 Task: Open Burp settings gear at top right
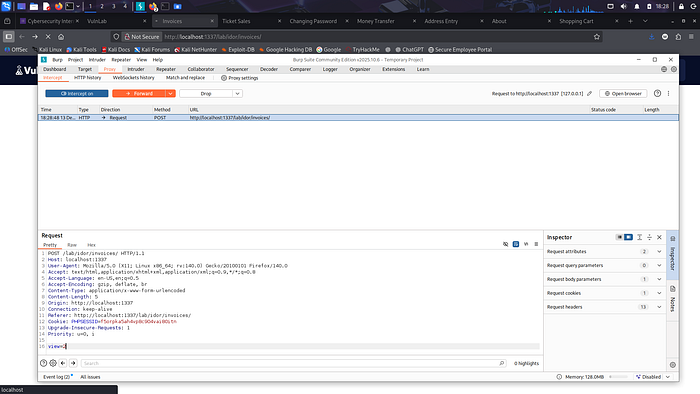click(x=674, y=69)
